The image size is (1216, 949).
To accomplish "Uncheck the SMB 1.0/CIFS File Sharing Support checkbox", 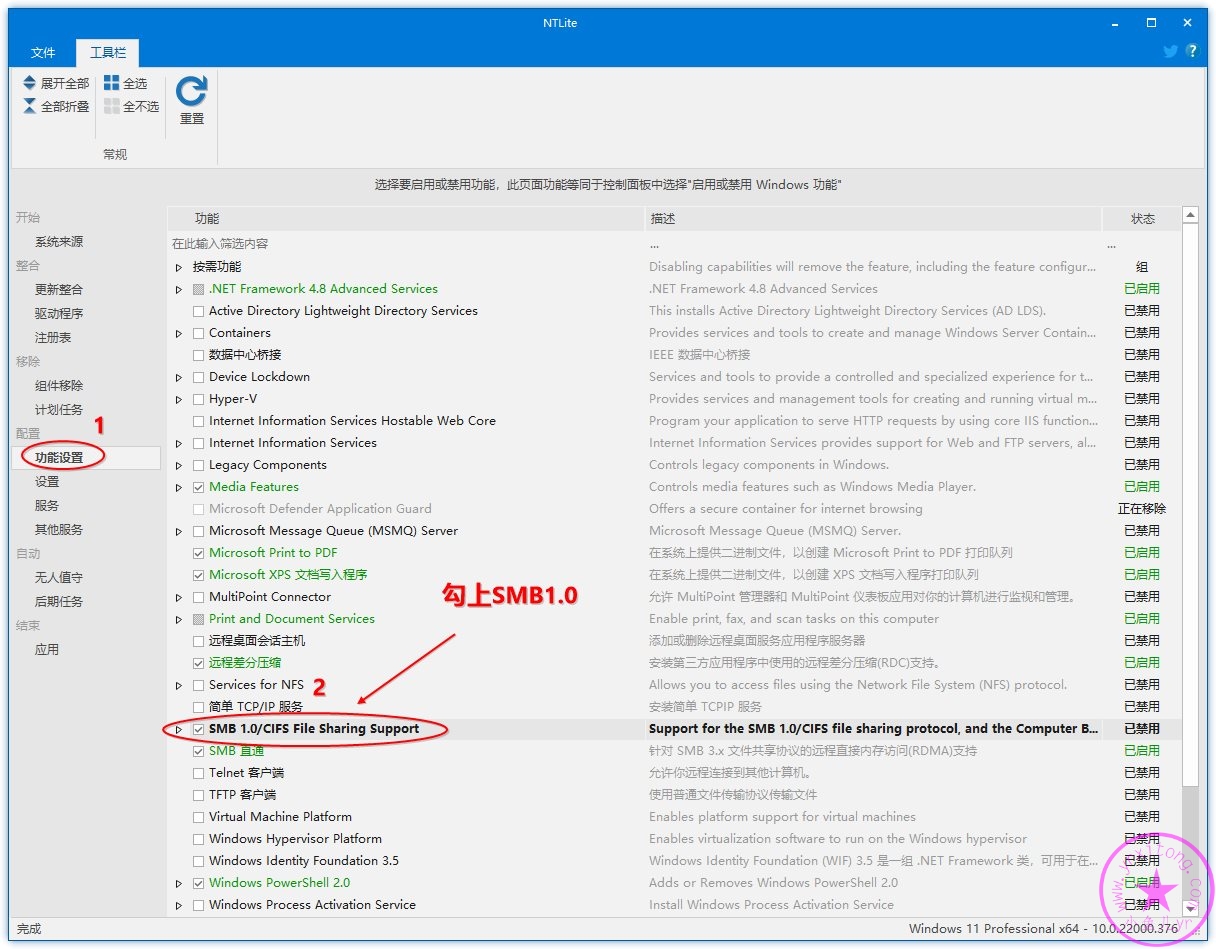I will (198, 729).
